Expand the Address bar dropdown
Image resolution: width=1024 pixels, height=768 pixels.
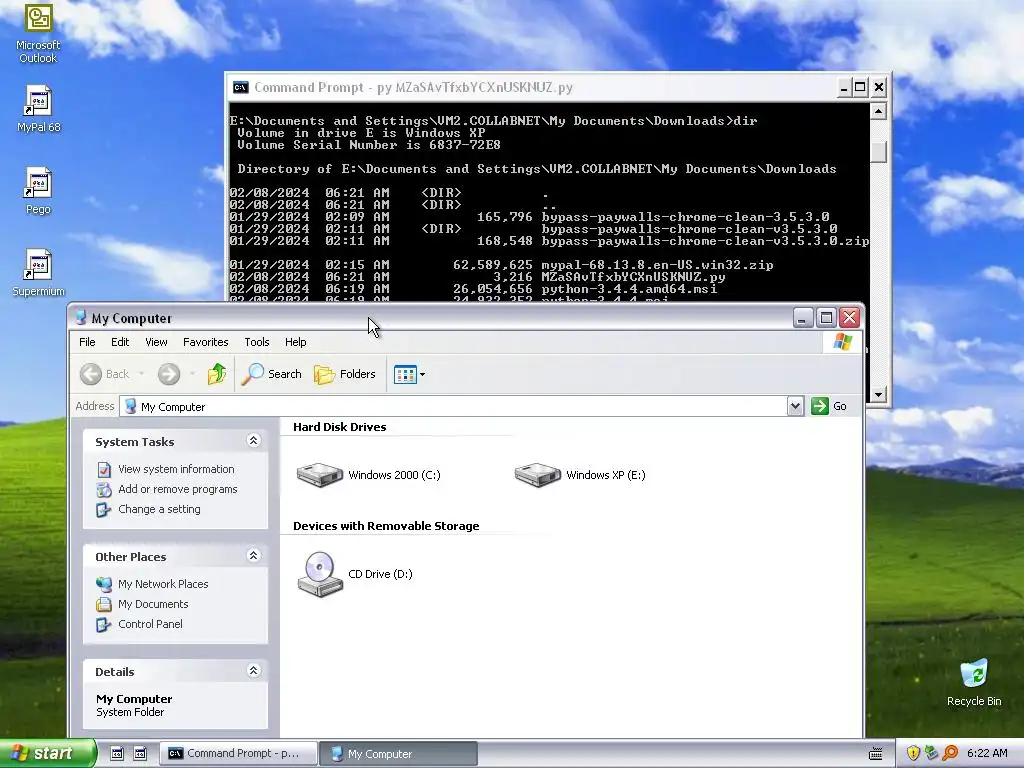795,406
